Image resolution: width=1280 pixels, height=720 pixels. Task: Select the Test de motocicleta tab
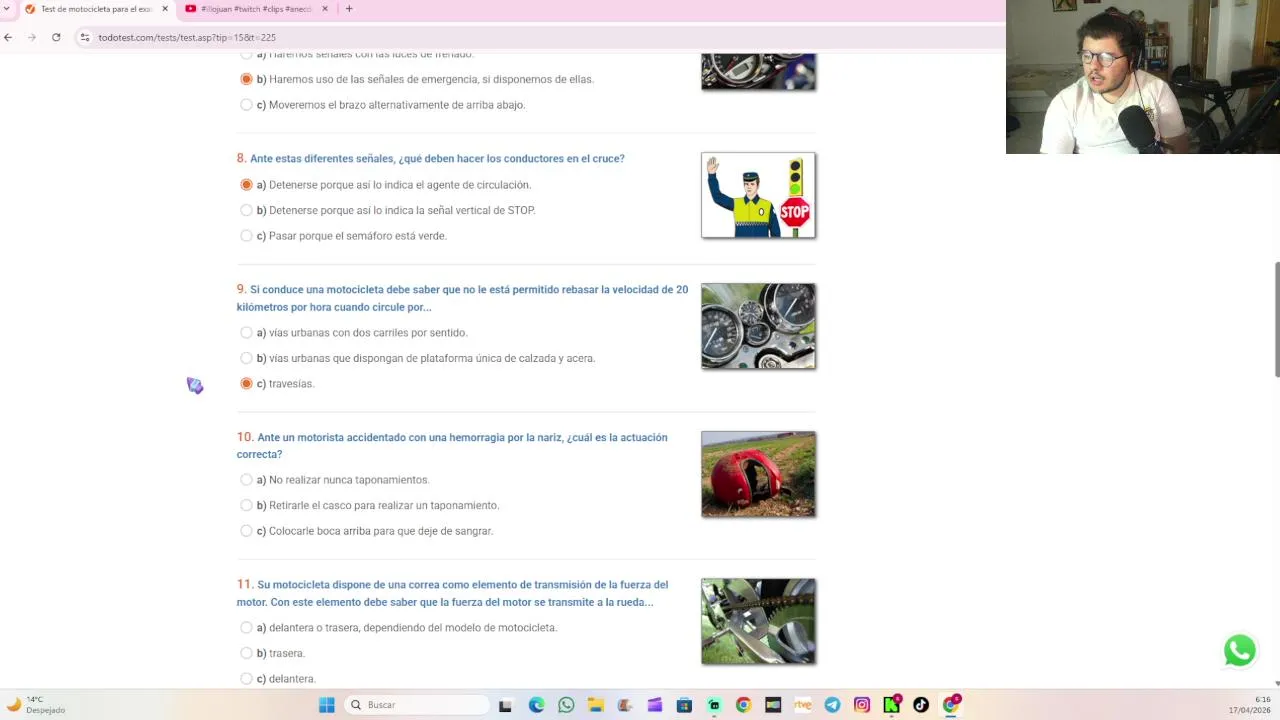point(97,9)
